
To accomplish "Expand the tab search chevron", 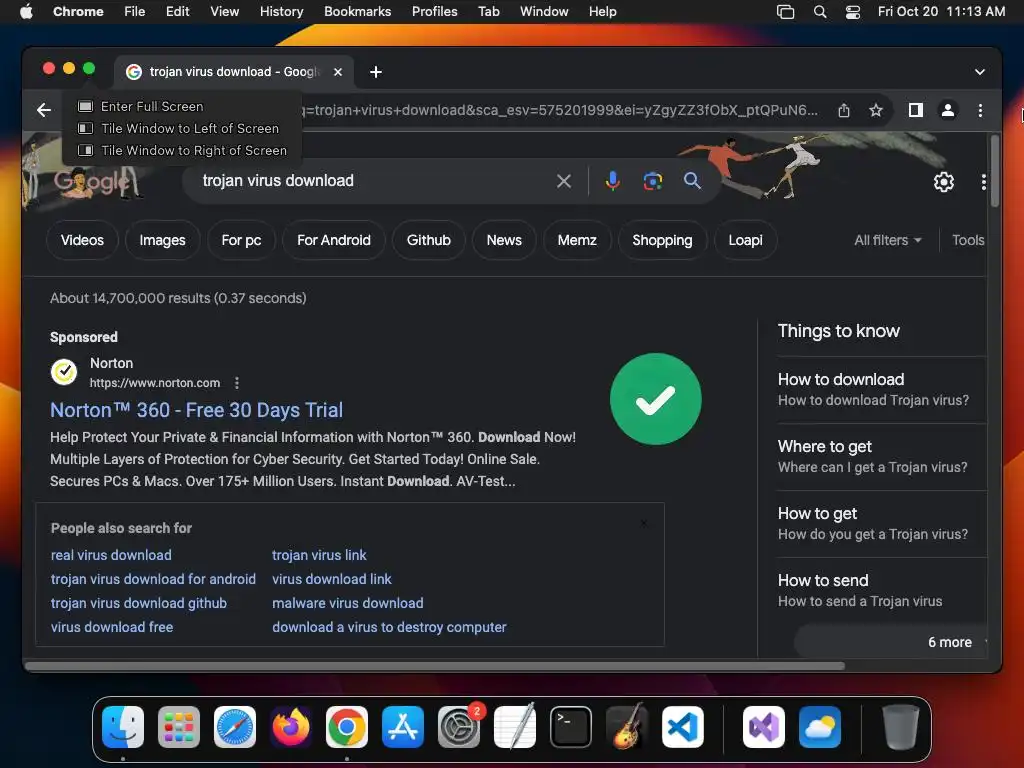I will pos(980,72).
